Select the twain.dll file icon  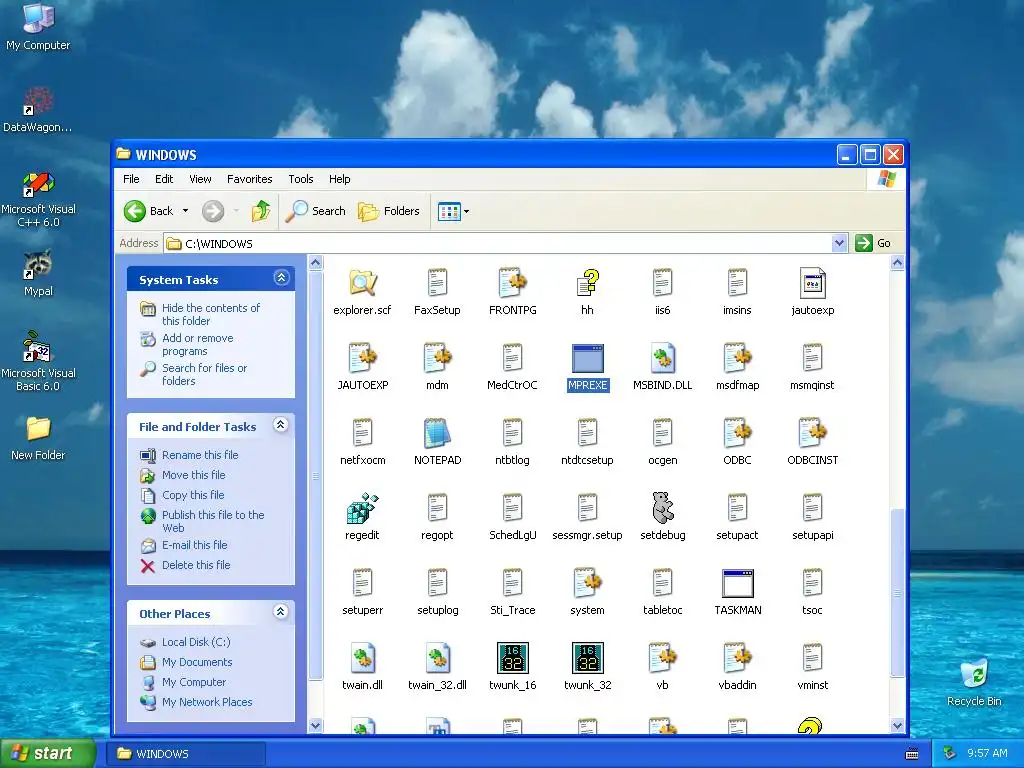[362, 658]
